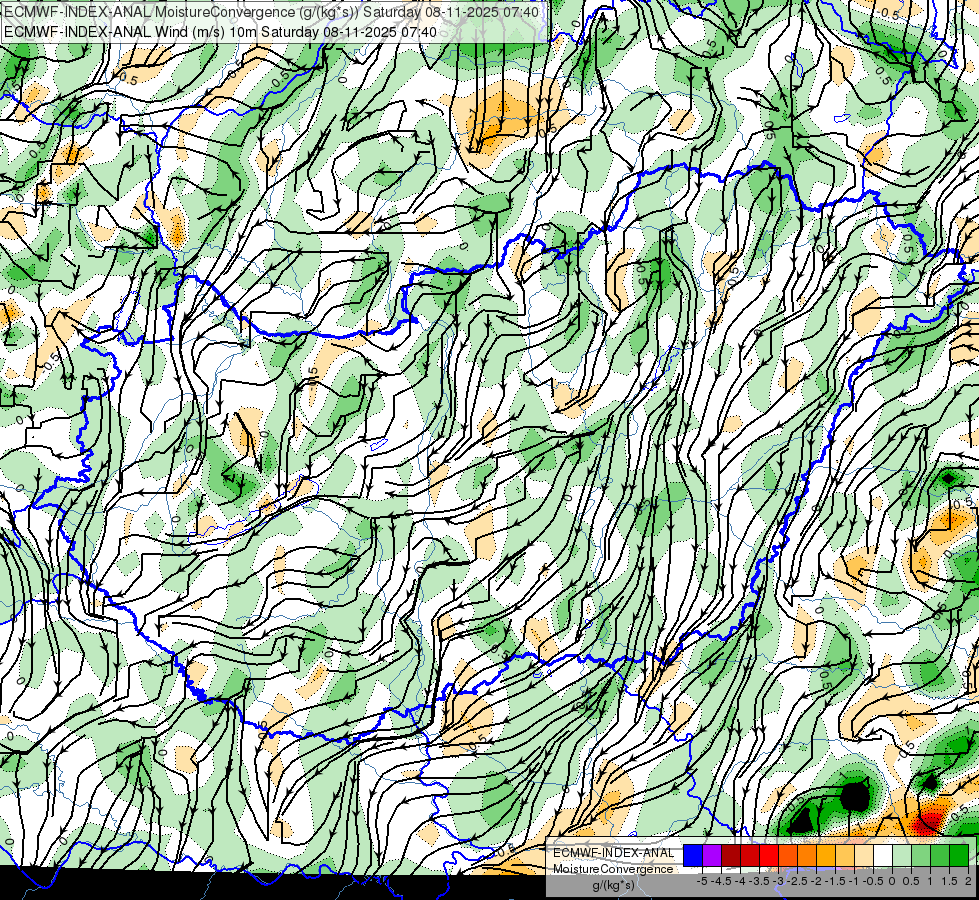Click the MoistureConvergence title line at top

coord(270,12)
